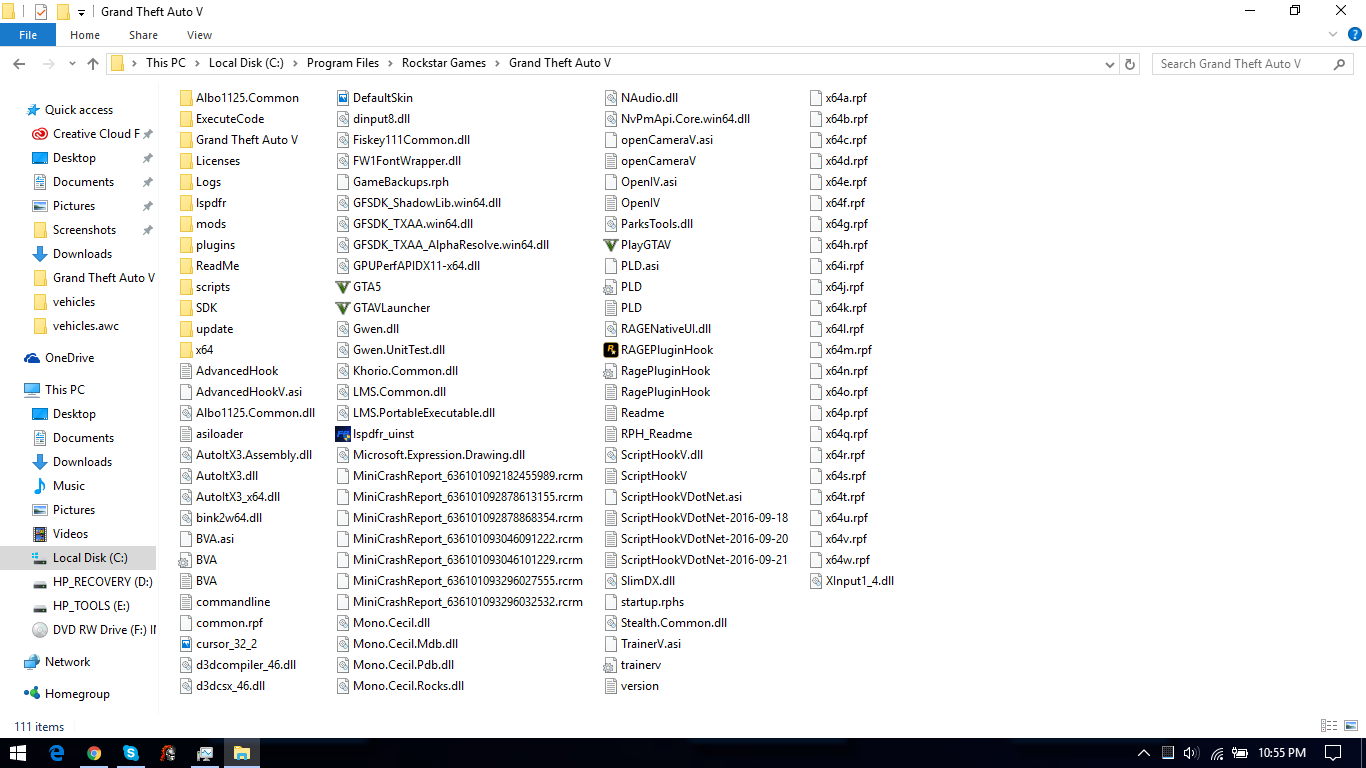Open Microsoft Edge from the taskbar
1366x768 pixels.
click(x=57, y=753)
